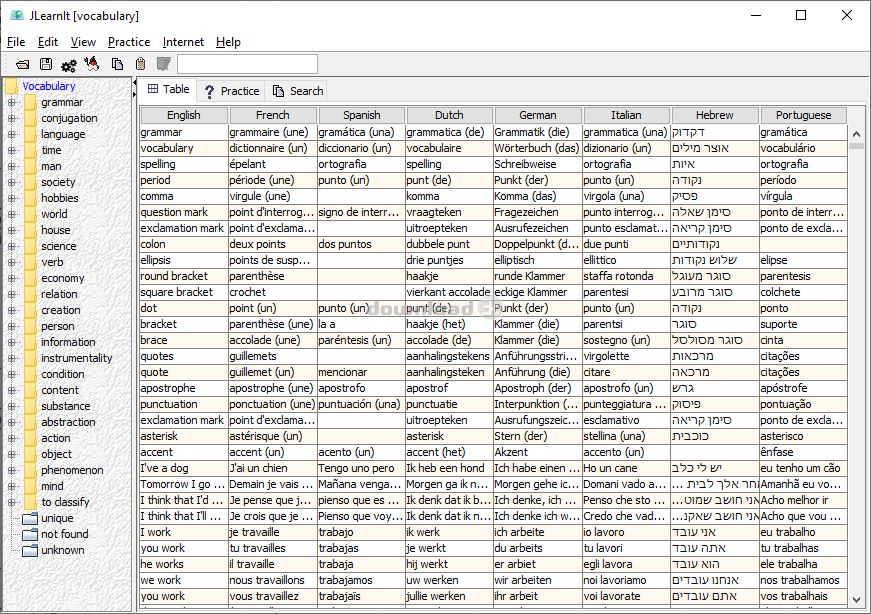This screenshot has height=614, width=871.
Task: Click the grayed-out notebook toolbar icon
Action: click(163, 65)
